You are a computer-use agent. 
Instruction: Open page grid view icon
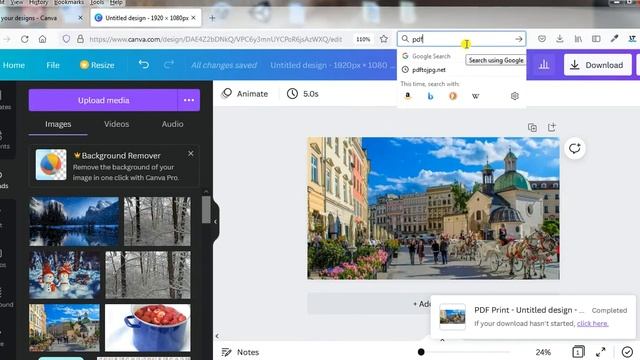[x=578, y=352]
